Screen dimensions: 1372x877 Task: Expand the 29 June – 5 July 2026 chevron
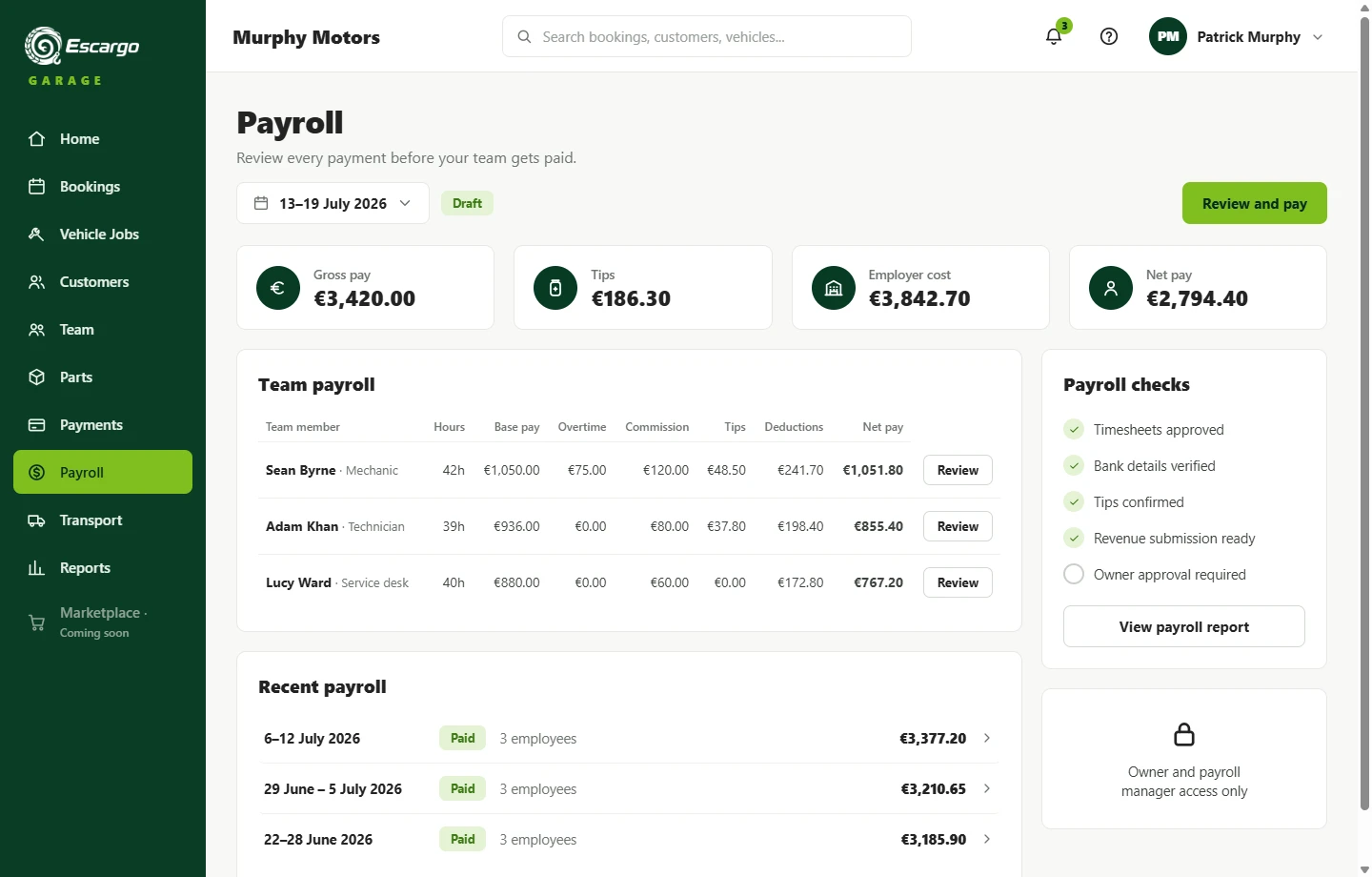click(987, 788)
